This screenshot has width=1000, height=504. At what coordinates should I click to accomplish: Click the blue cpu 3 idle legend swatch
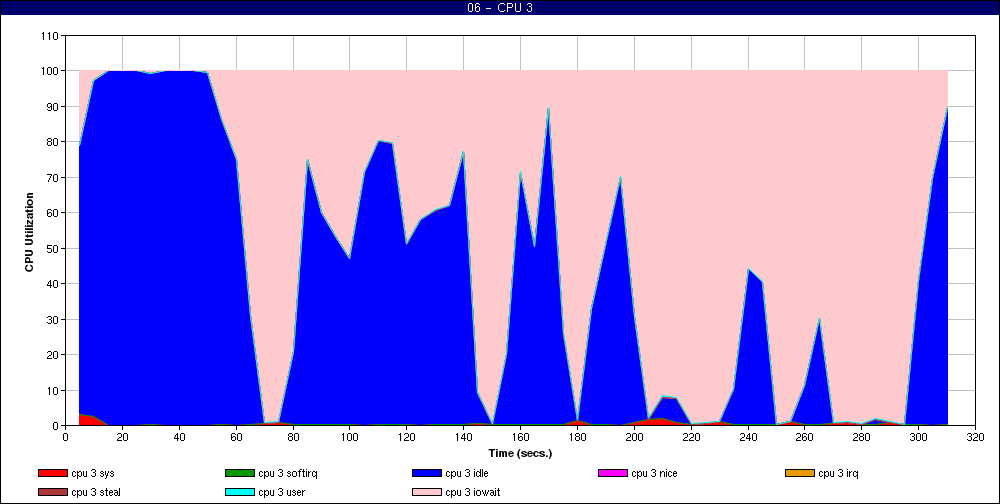[427, 473]
